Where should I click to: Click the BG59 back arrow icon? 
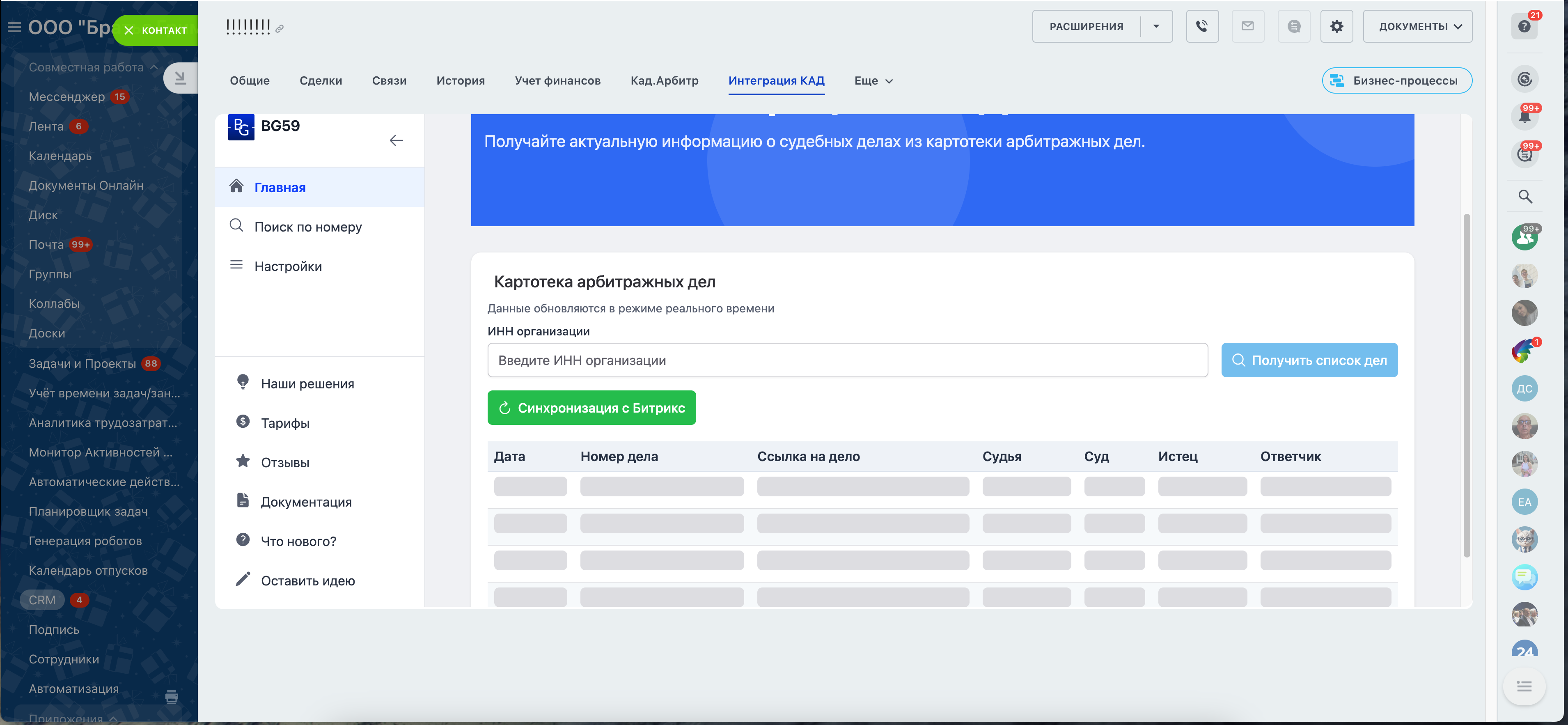pos(396,141)
